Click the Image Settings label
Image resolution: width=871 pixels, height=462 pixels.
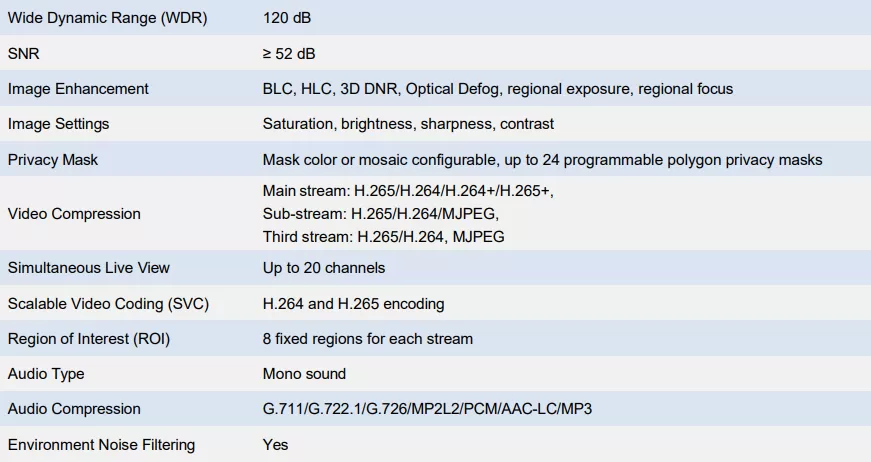[x=58, y=124]
